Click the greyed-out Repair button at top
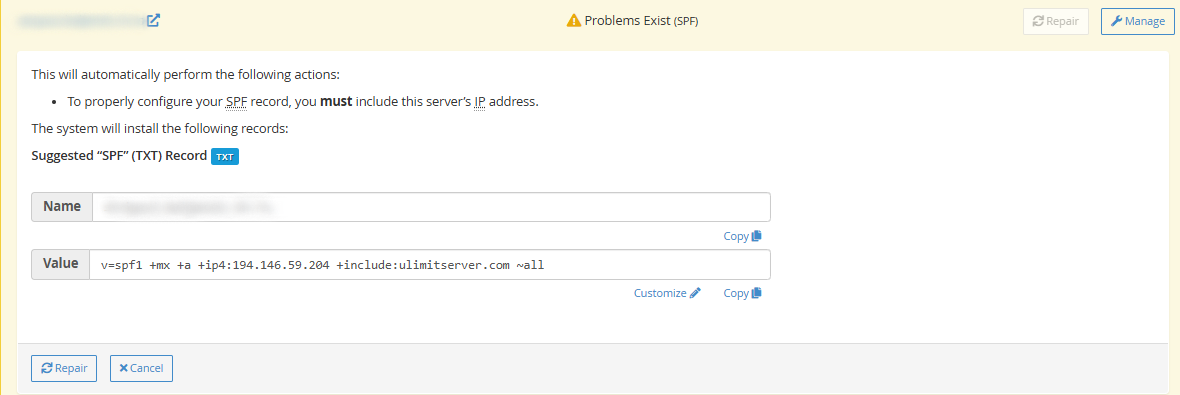The width and height of the screenshot is (1180, 395). click(1056, 21)
